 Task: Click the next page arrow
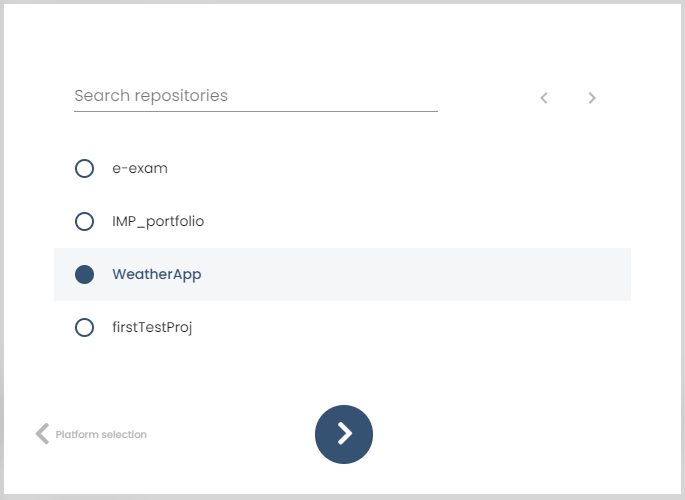pos(592,98)
